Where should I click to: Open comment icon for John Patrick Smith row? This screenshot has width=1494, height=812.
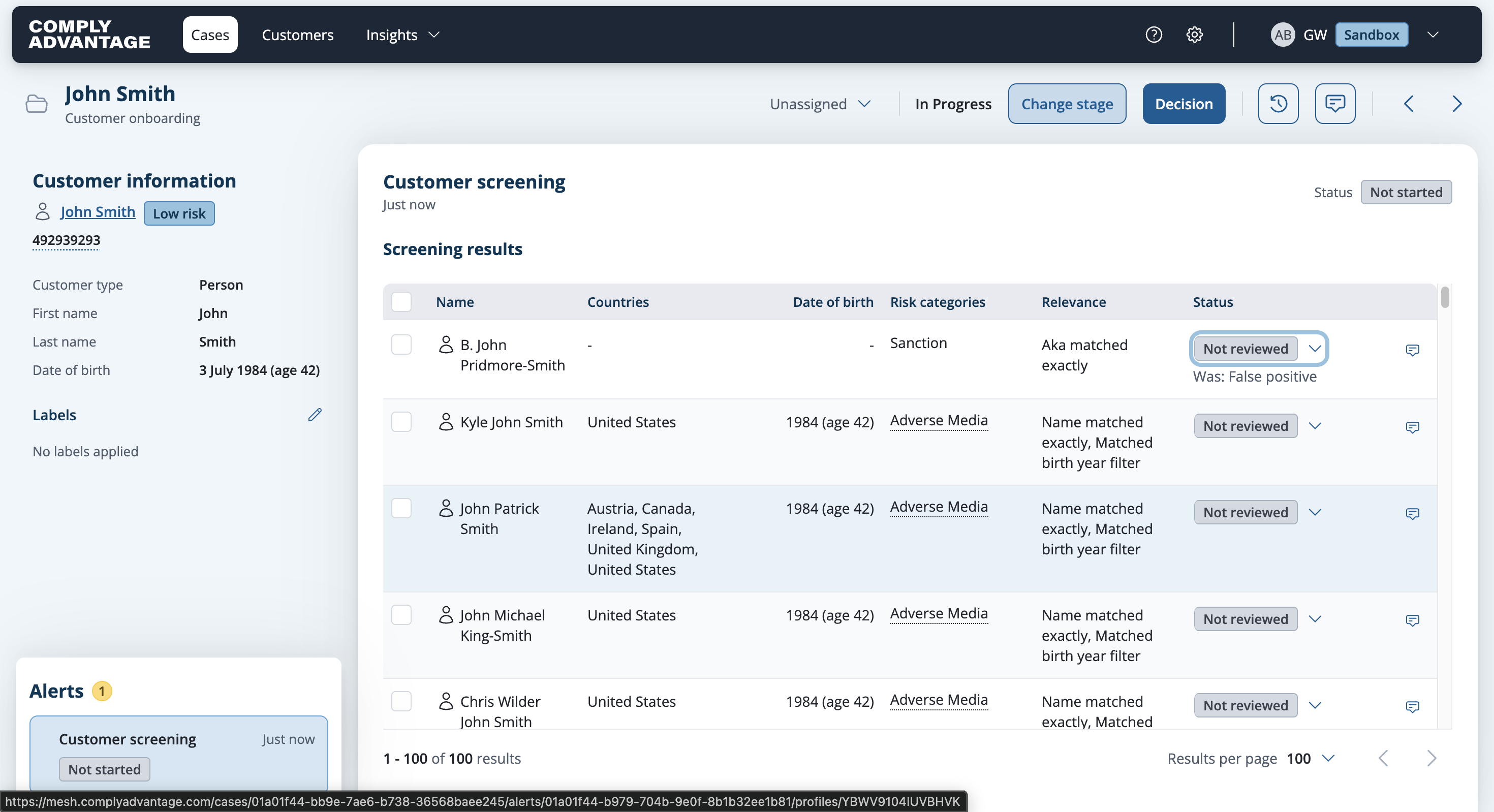pyautogui.click(x=1412, y=513)
